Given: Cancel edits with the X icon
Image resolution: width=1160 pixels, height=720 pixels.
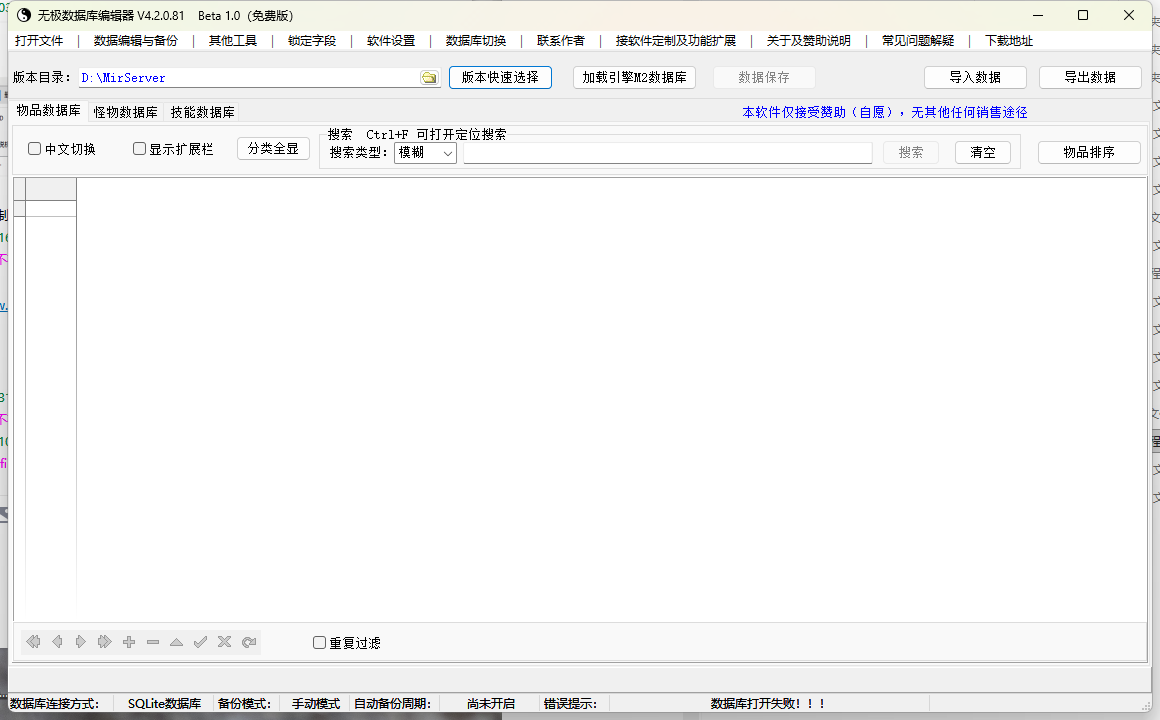Looking at the screenshot, I should click(x=225, y=641).
